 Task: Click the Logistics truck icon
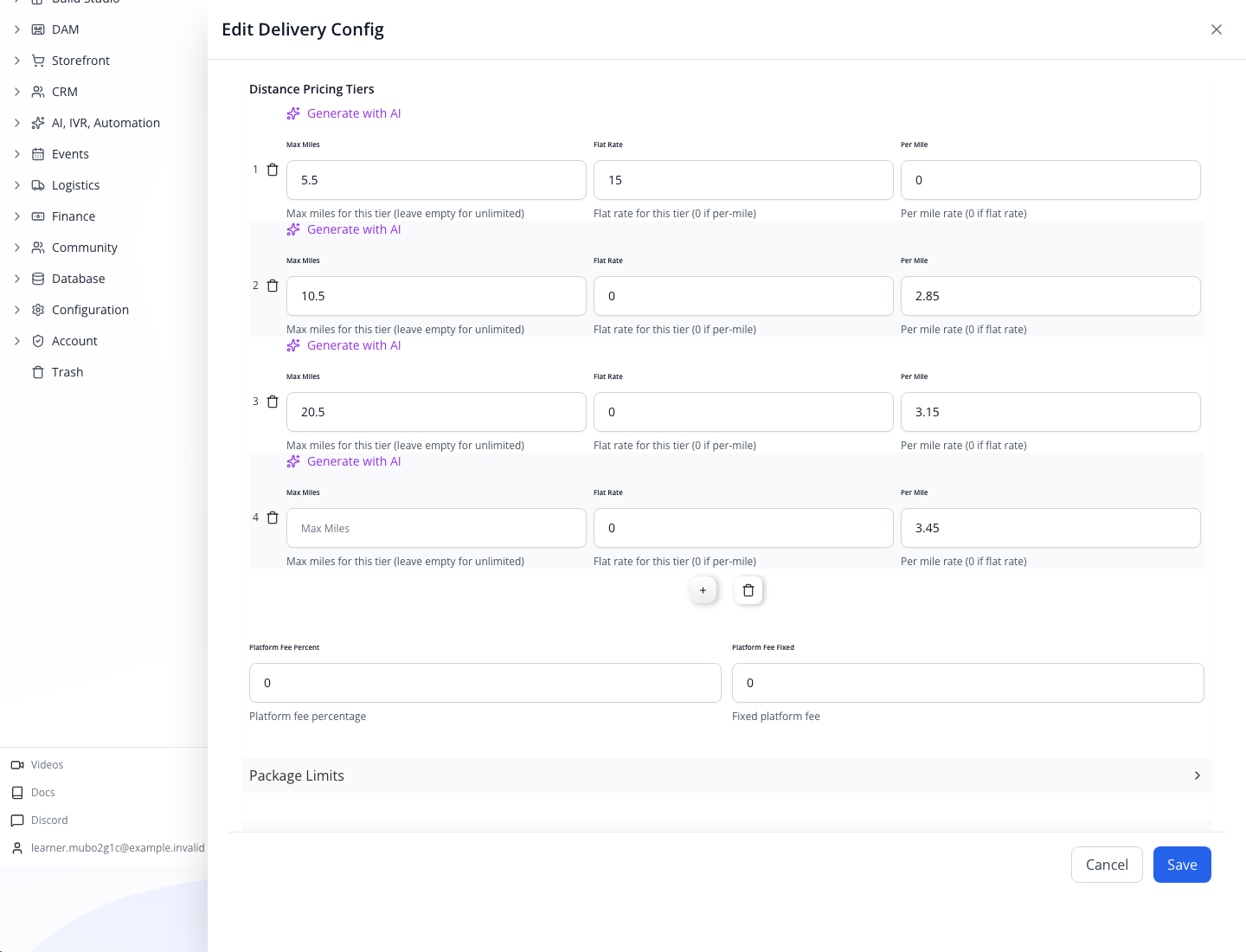(38, 185)
